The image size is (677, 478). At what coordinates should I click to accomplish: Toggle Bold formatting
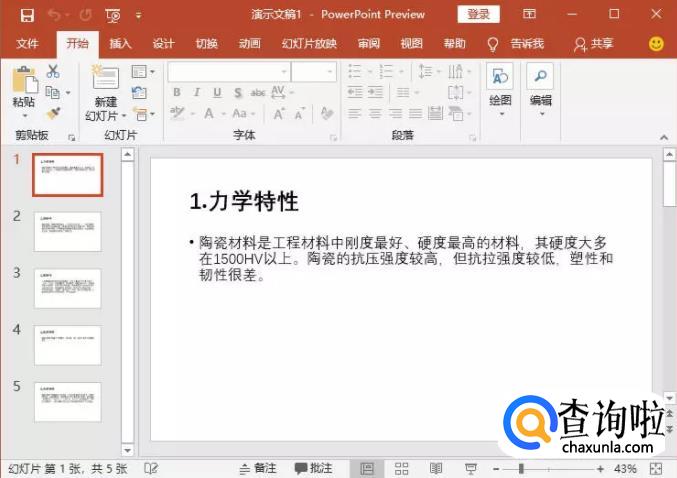coord(177,92)
